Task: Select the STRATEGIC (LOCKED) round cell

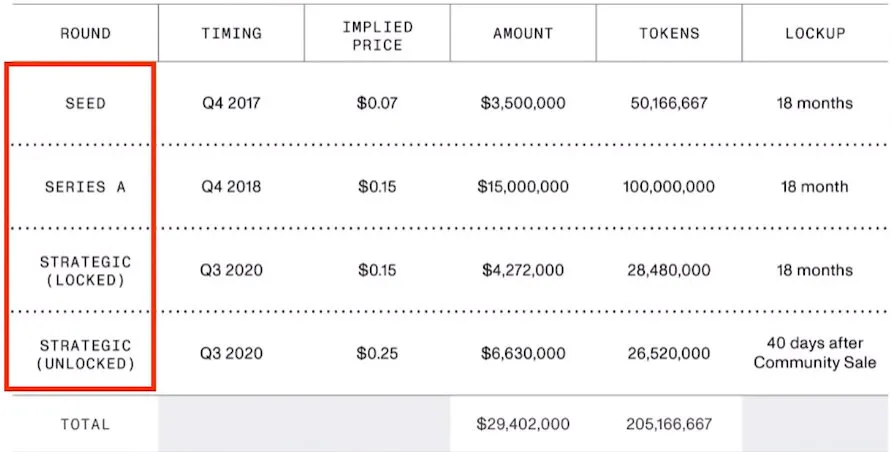Action: 84,270
